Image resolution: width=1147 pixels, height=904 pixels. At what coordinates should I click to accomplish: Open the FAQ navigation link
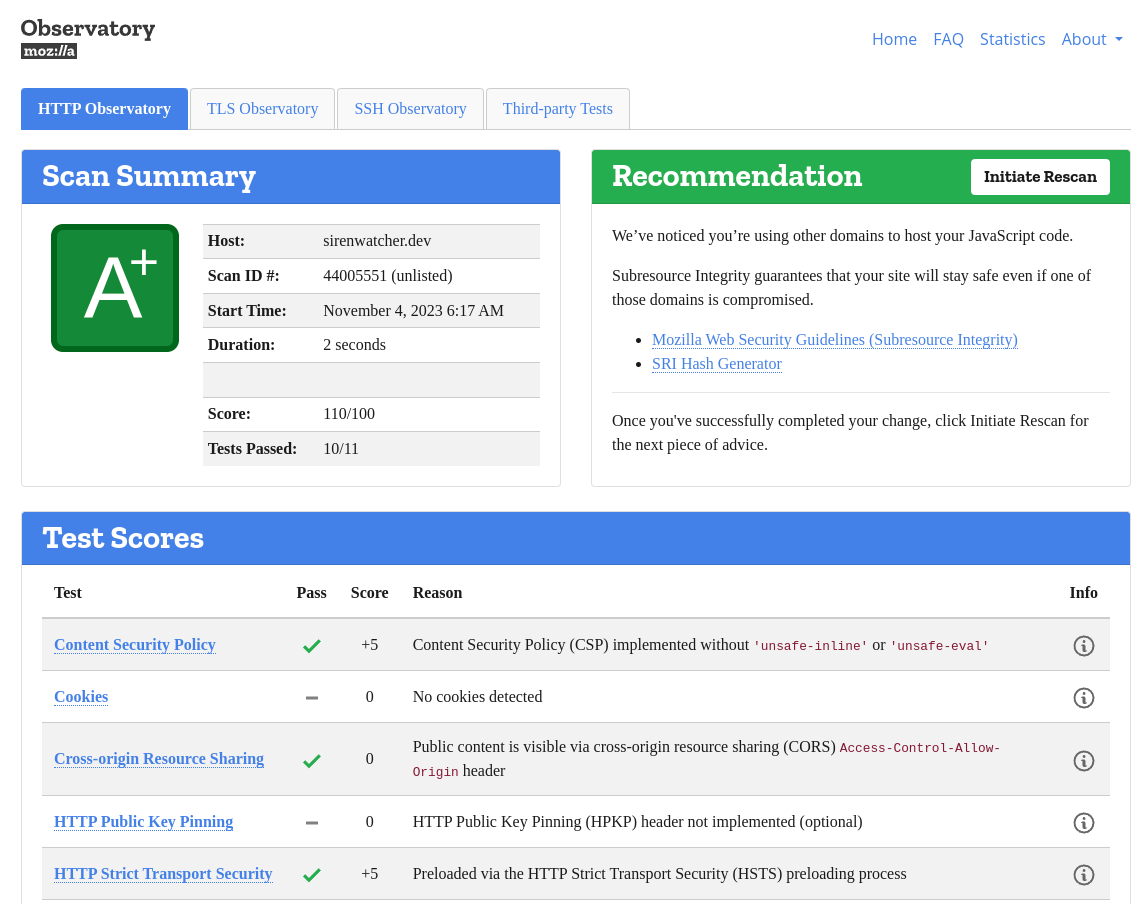coord(948,39)
